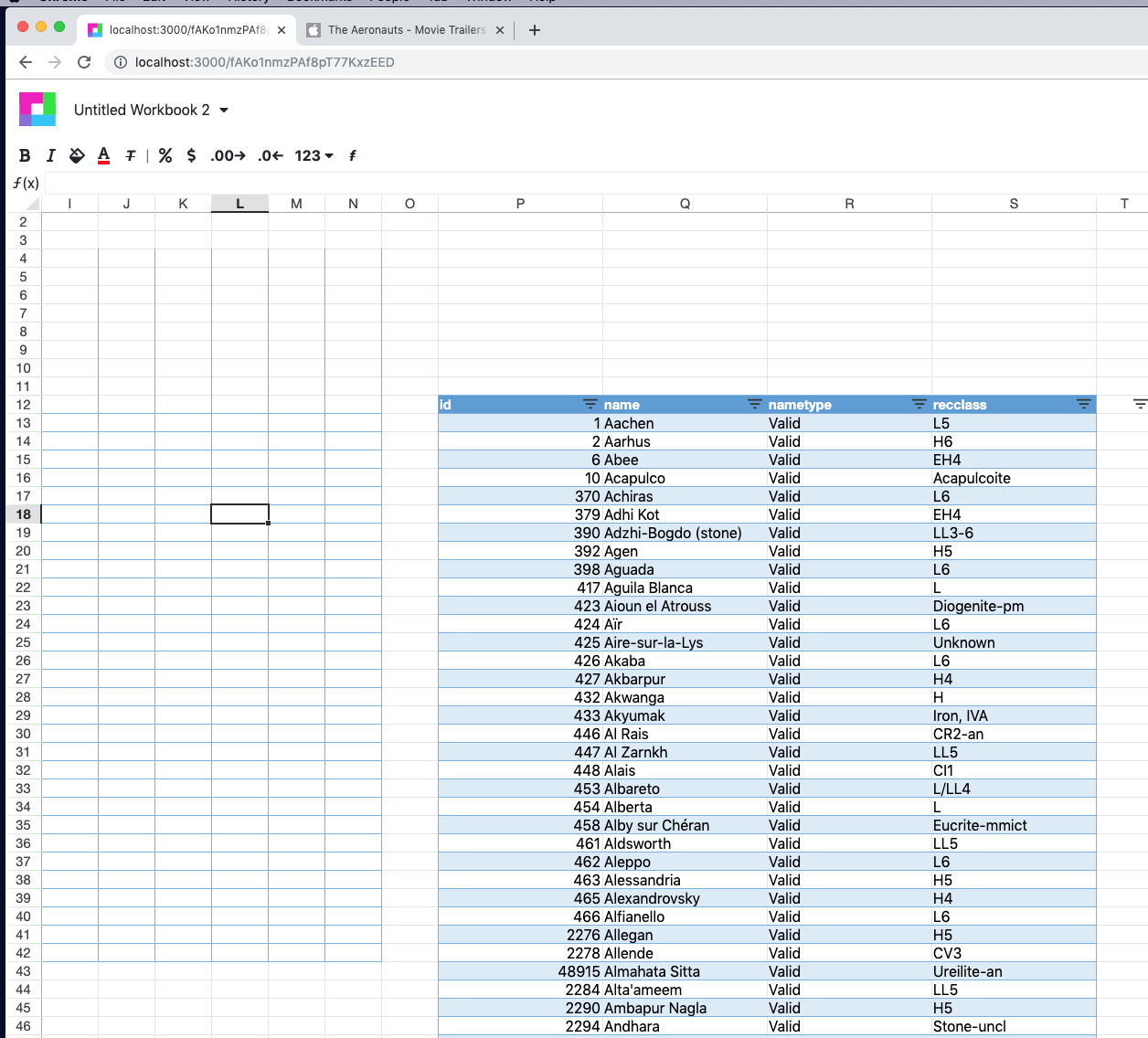The image size is (1148, 1038).
Task: Increase decimal places button
Action: 228,155
